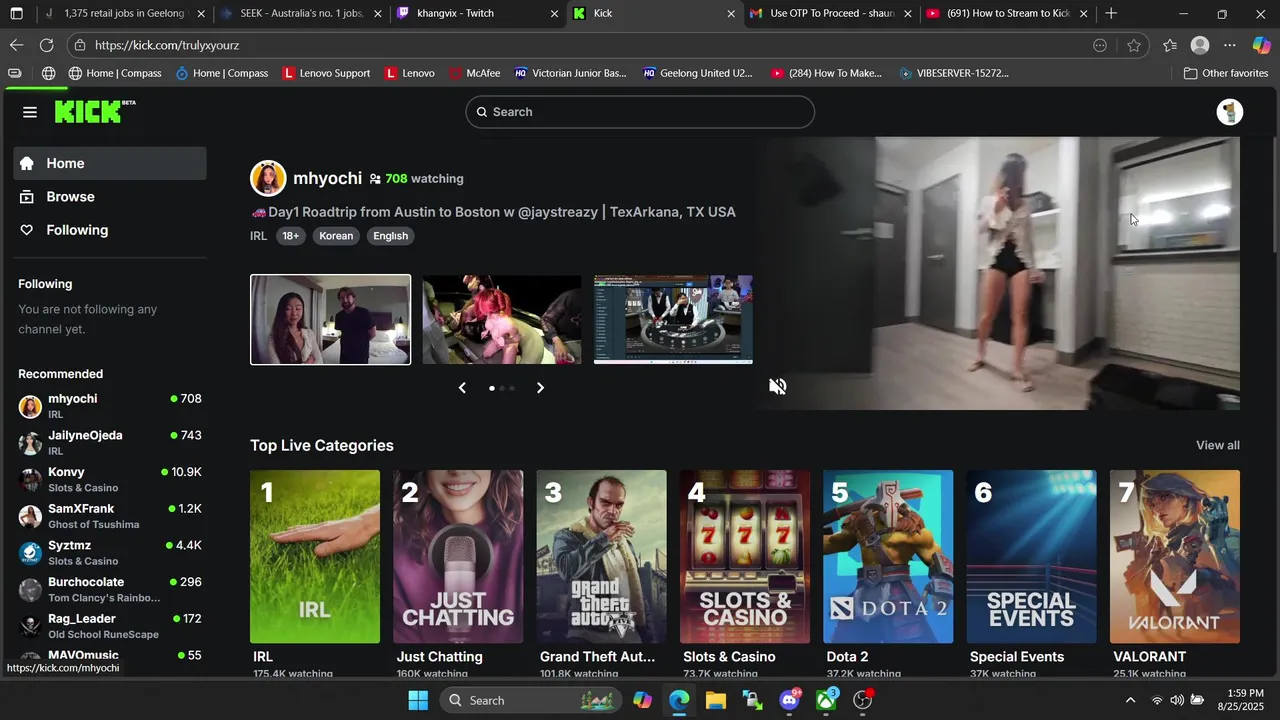Open OBS Studio from the taskbar
The width and height of the screenshot is (1280, 720).
pos(863,700)
